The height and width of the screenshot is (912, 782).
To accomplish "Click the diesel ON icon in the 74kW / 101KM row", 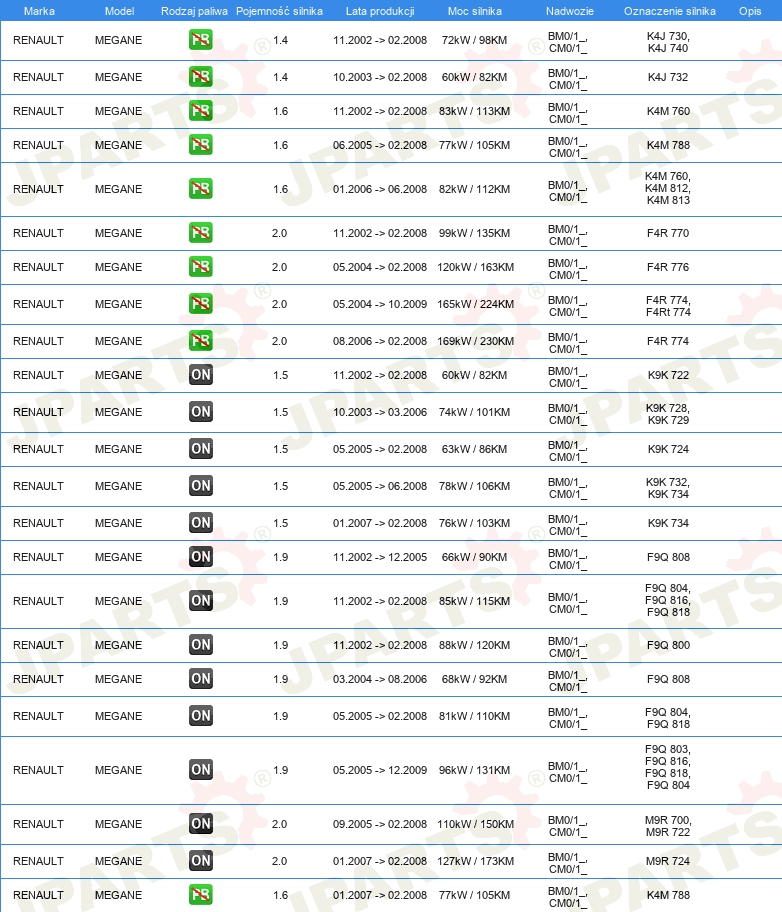I will pyautogui.click(x=201, y=412).
